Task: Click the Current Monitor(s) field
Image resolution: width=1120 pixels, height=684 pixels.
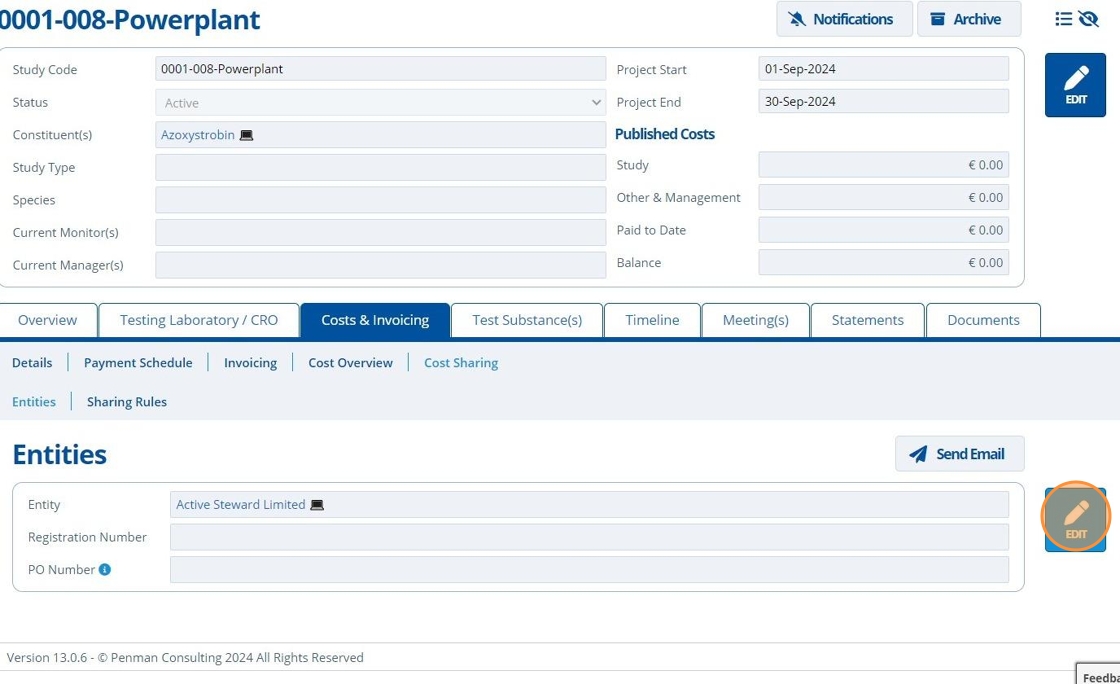Action: coord(381,233)
